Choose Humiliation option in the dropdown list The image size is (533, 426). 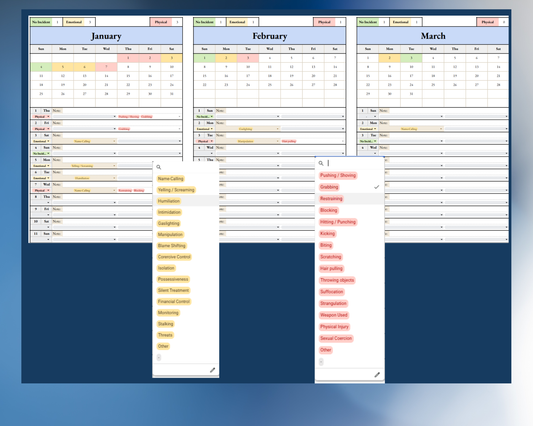click(x=169, y=201)
